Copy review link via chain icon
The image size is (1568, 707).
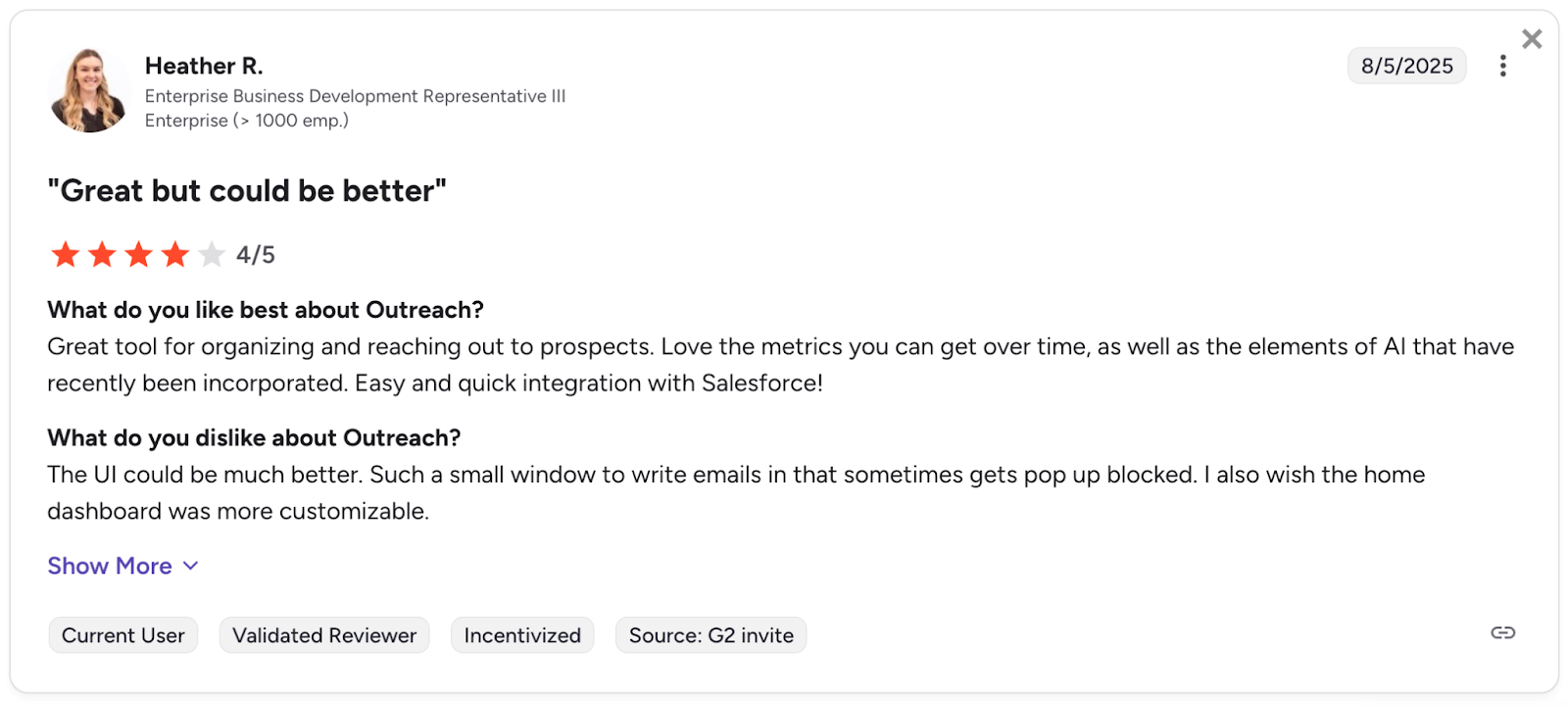1502,632
